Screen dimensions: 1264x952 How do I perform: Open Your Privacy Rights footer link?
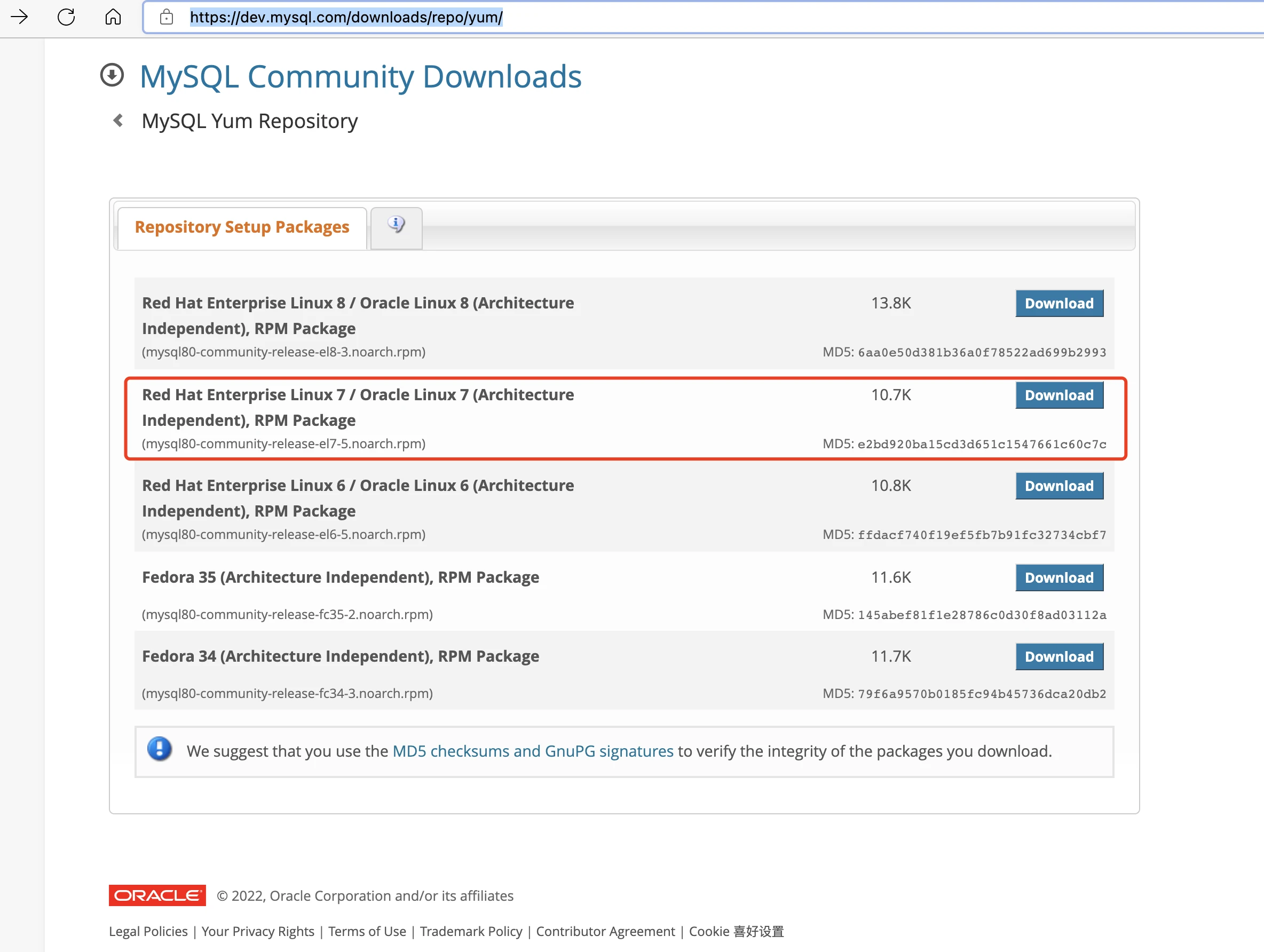click(258, 931)
